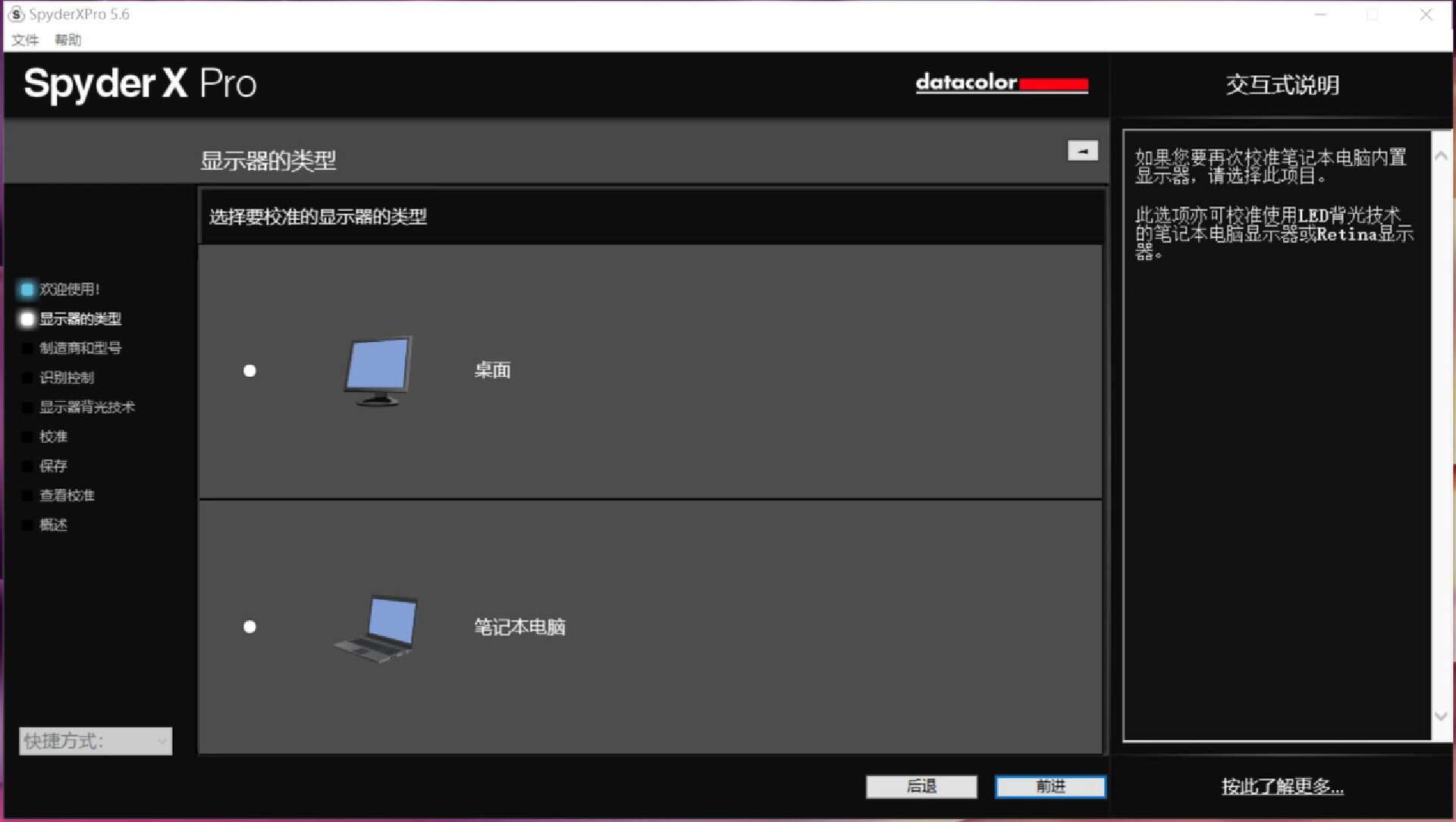Select 制造商和型号 step in sidebar

(x=80, y=348)
